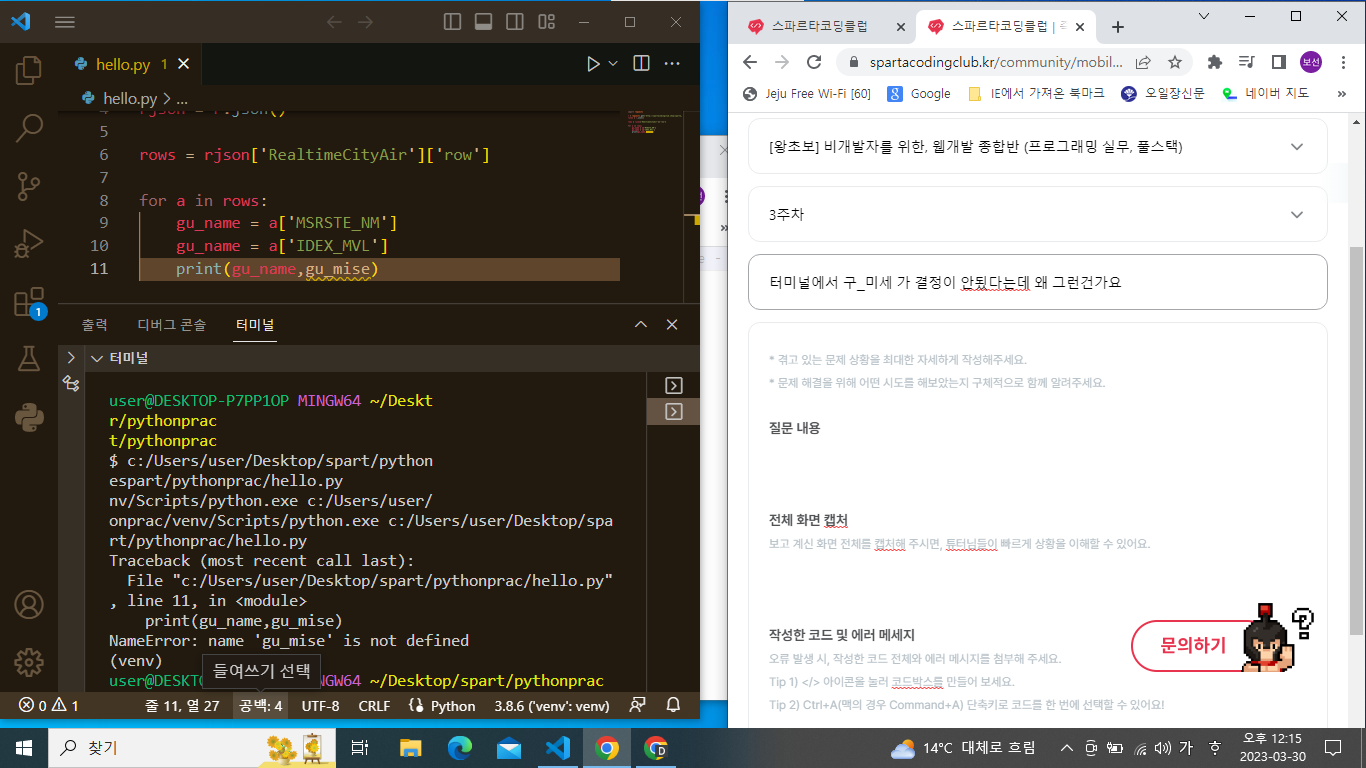The height and width of the screenshot is (768, 1366).
Task: Toggle the bottom panel layout
Action: click(x=483, y=22)
